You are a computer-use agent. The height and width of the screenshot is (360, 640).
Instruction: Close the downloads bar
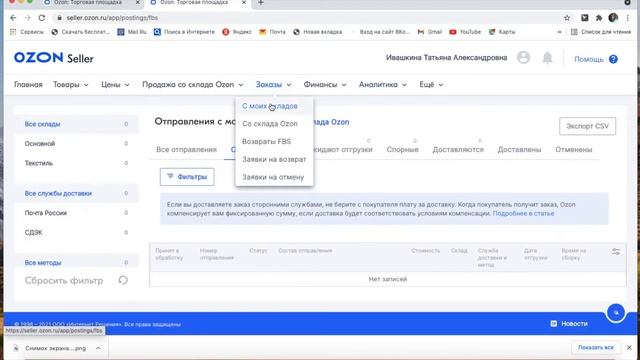[629, 348]
